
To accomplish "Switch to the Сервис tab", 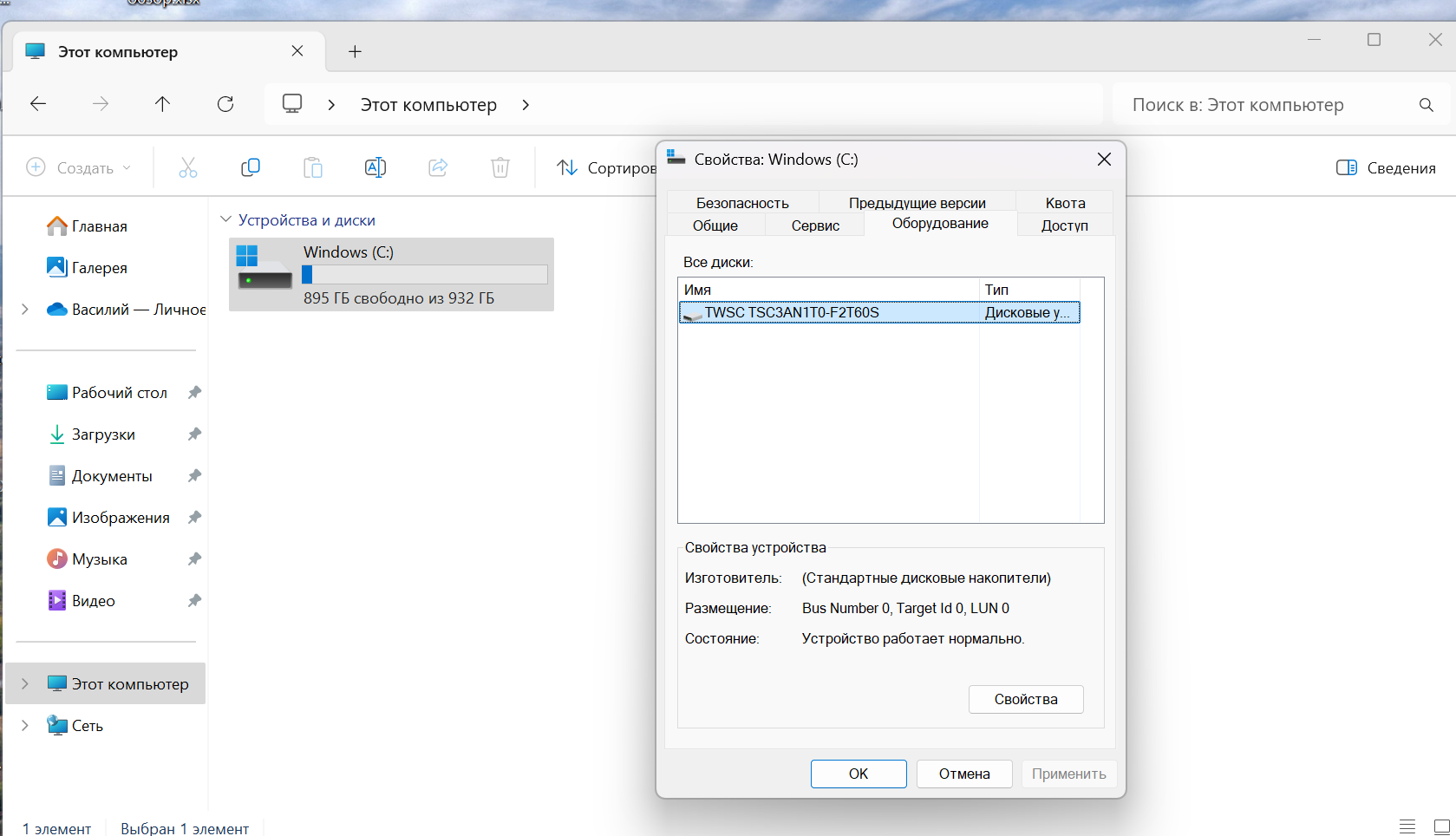I will [815, 225].
